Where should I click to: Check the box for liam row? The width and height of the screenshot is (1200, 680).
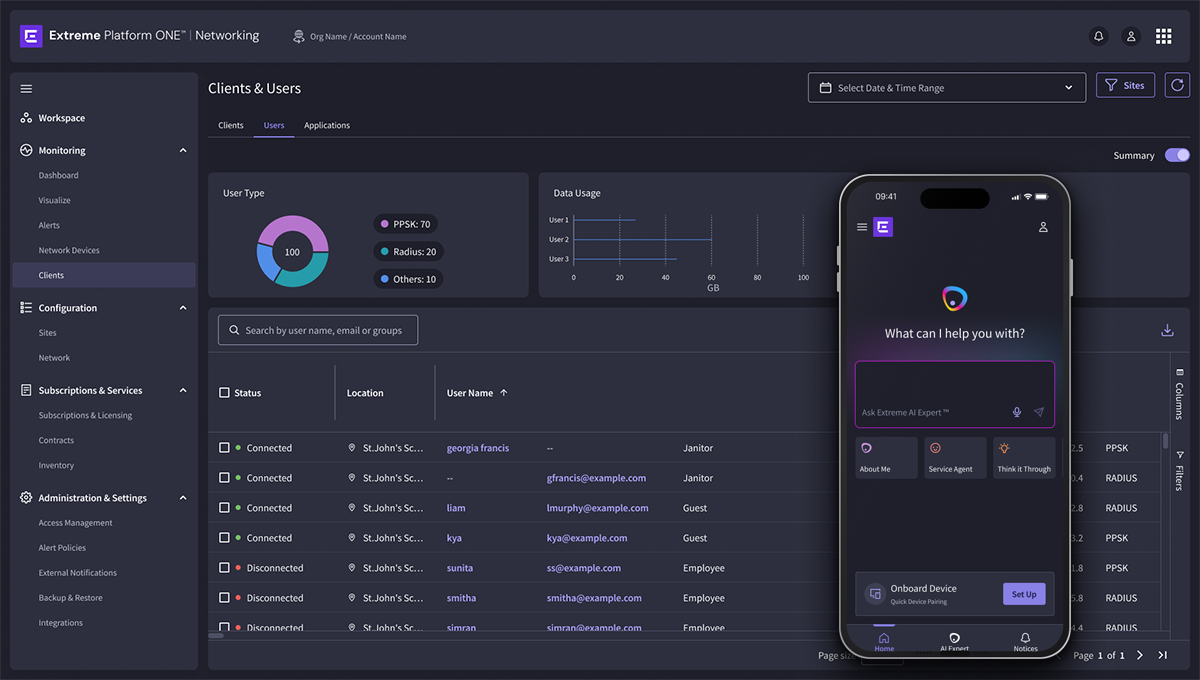tap(224, 508)
